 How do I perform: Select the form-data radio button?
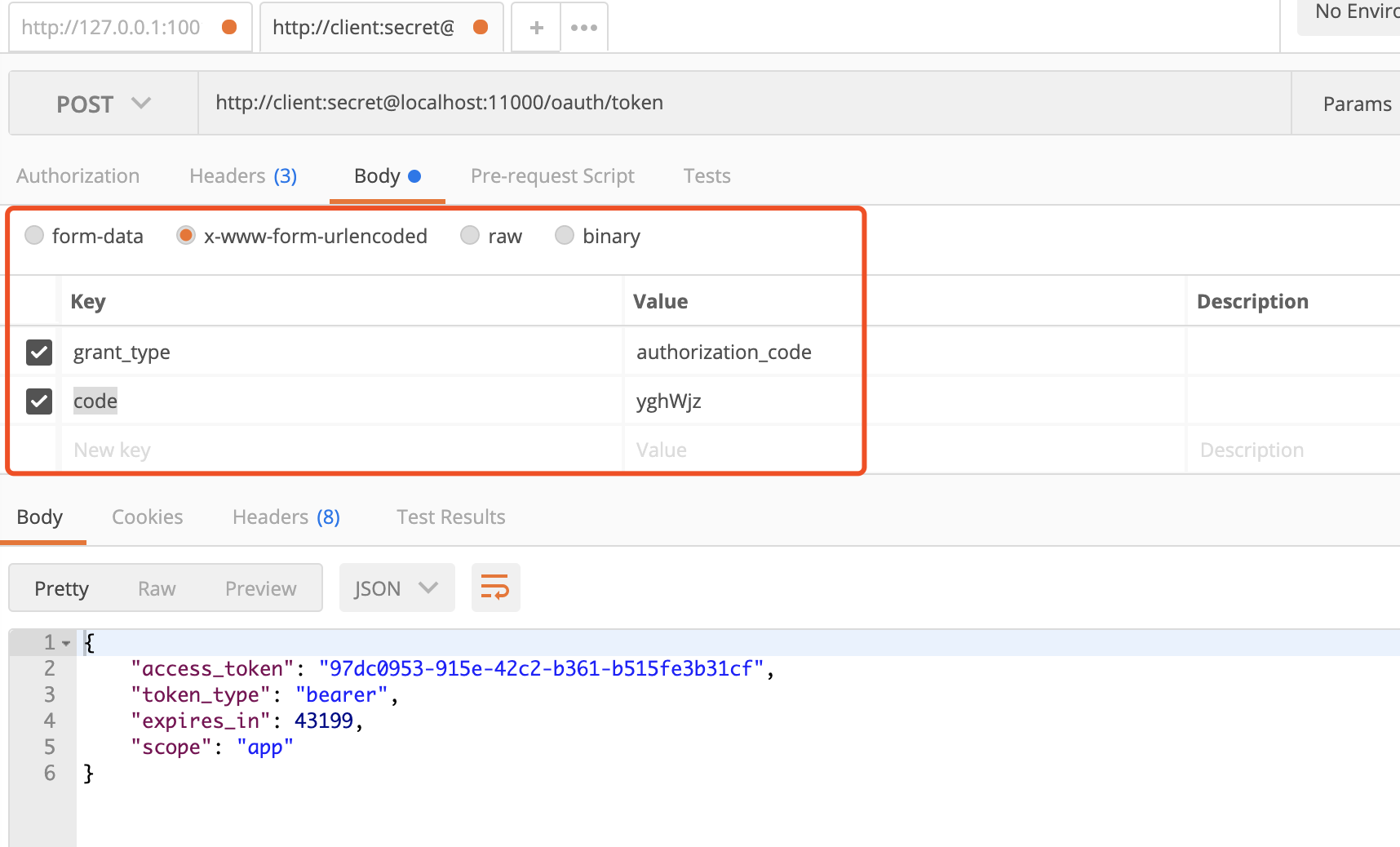coord(34,236)
